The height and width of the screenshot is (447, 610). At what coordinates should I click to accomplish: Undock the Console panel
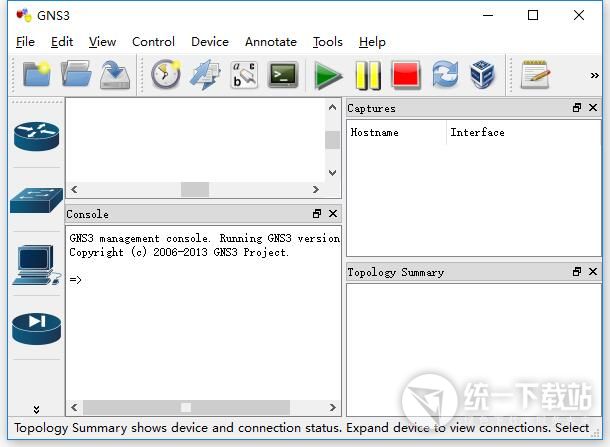click(317, 214)
